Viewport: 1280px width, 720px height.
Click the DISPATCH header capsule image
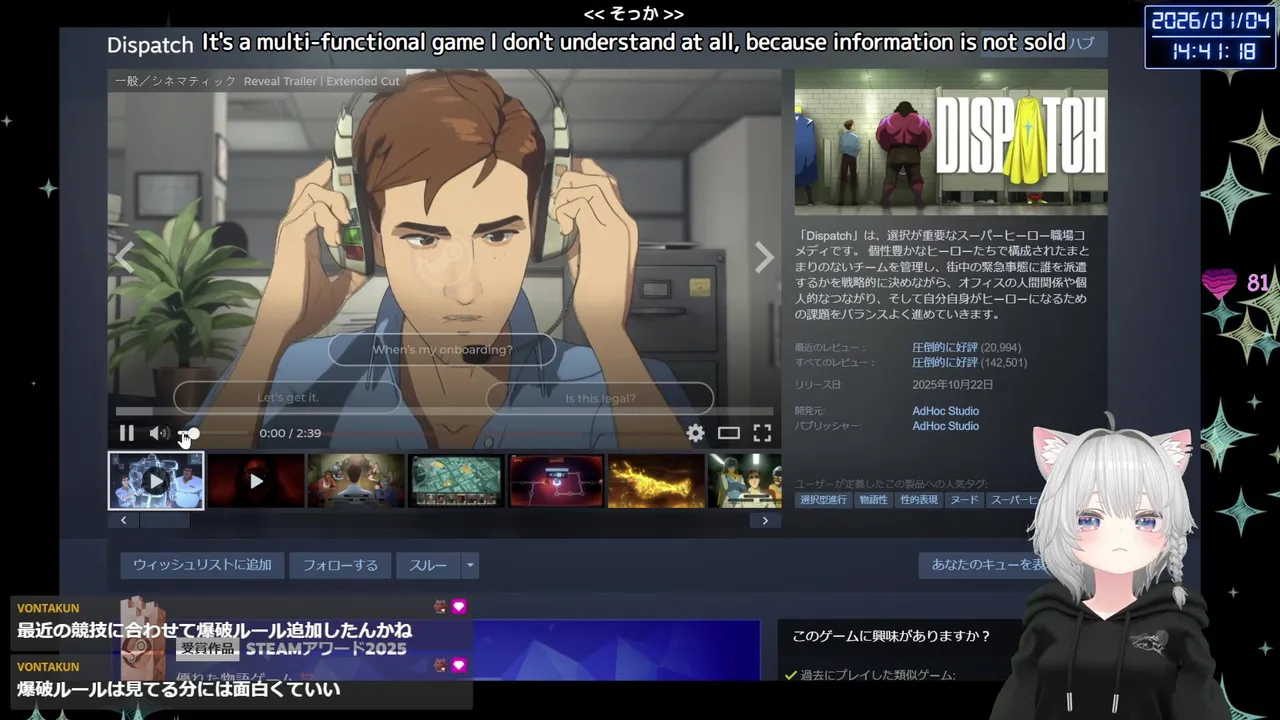pyautogui.click(x=951, y=142)
